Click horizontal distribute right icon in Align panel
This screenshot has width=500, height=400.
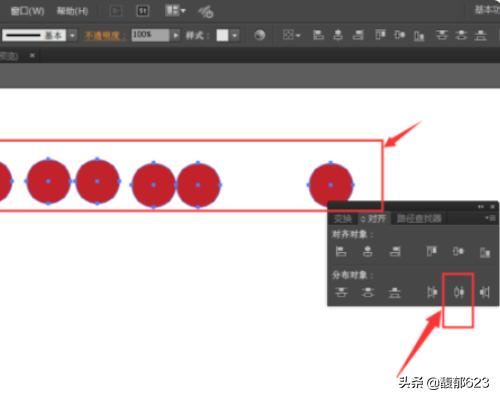[x=484, y=292]
